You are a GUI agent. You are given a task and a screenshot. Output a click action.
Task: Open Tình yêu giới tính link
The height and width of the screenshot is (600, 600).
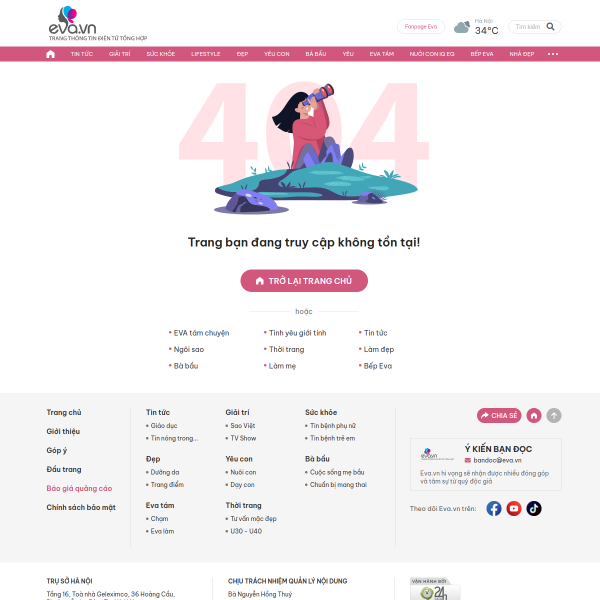297,333
